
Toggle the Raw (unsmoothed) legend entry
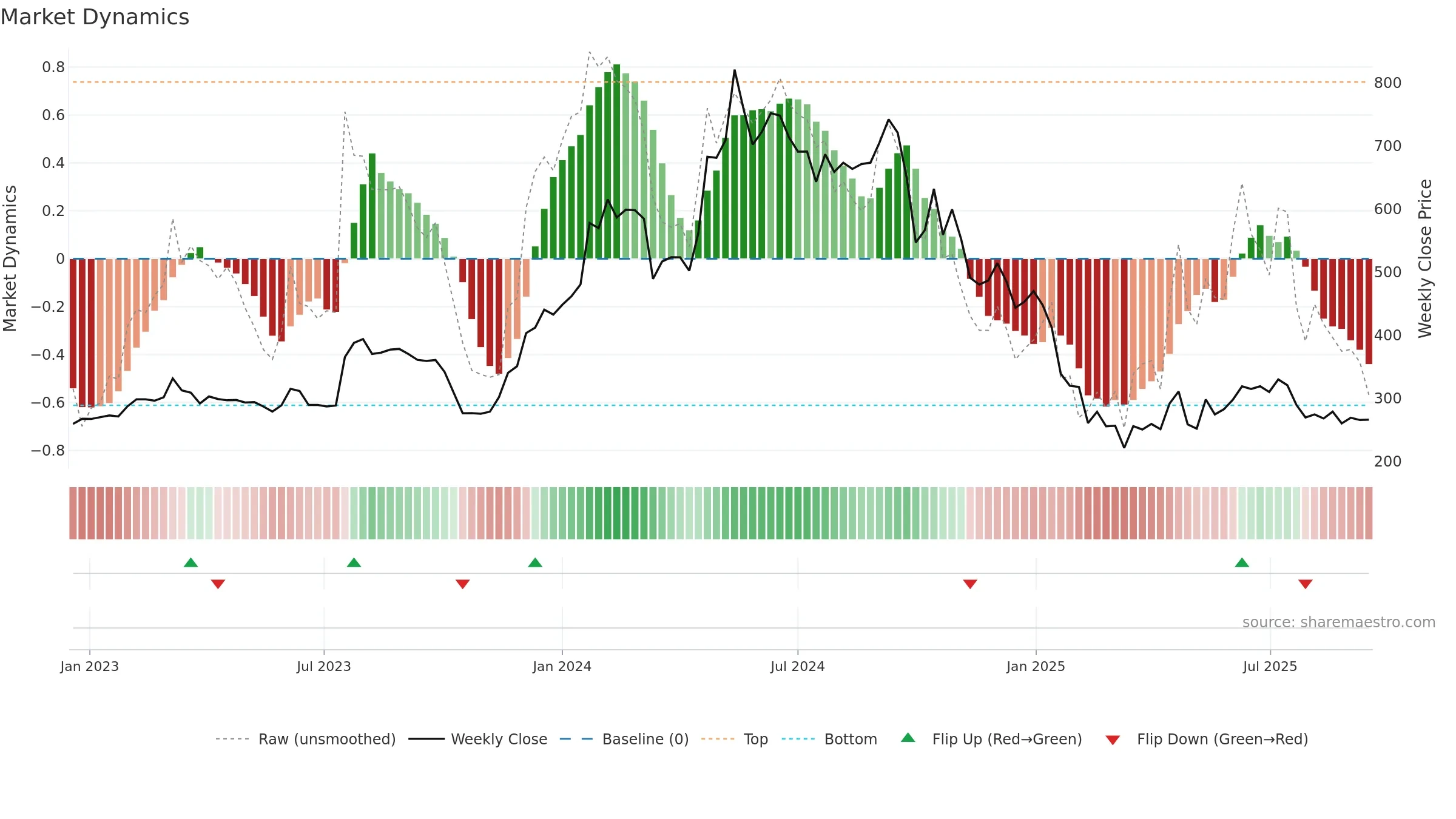pos(305,739)
